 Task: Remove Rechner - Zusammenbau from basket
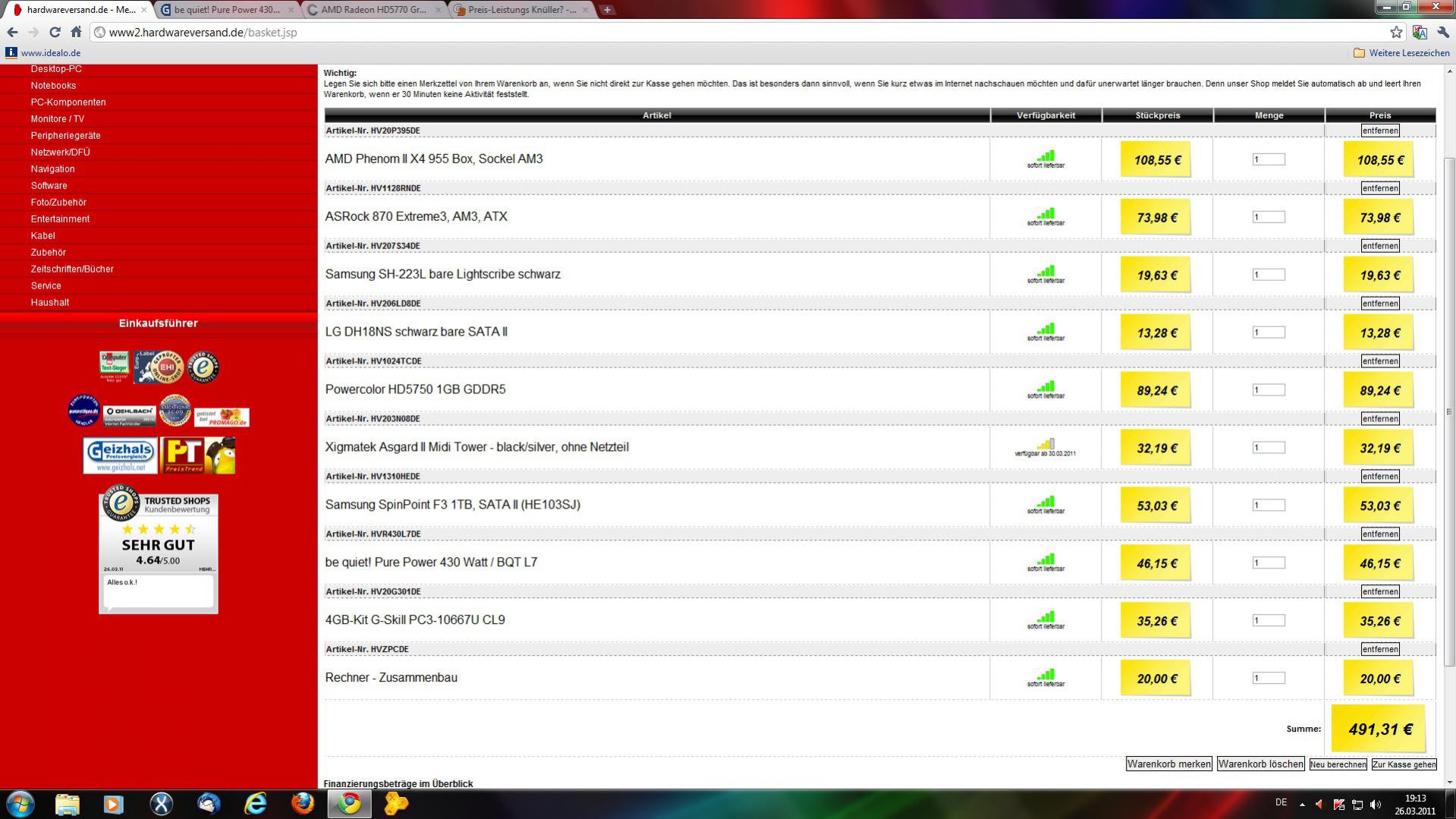[x=1379, y=650]
